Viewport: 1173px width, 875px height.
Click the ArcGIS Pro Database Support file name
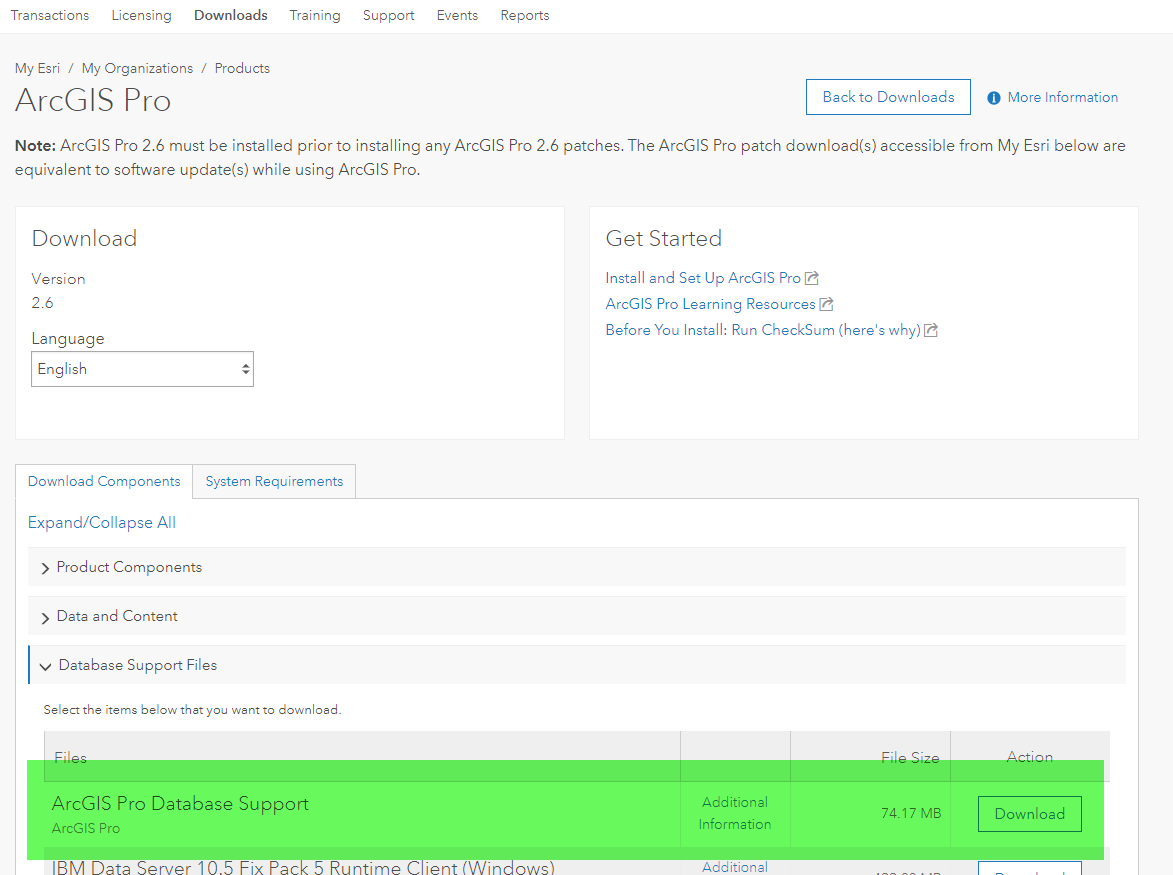point(180,803)
